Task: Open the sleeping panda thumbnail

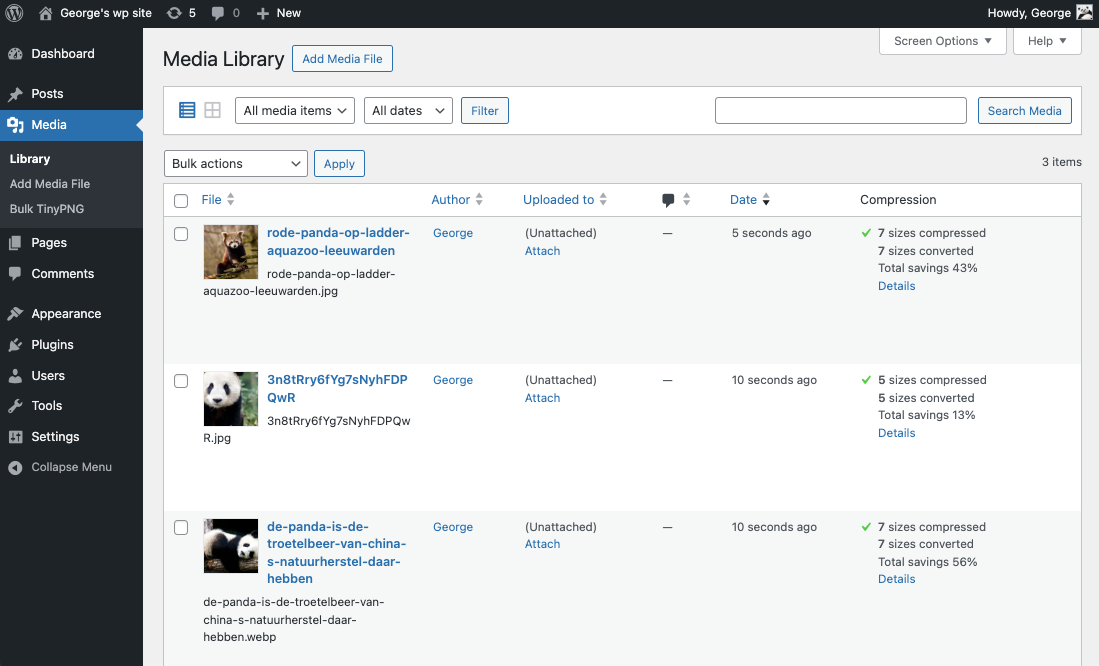Action: [231, 546]
